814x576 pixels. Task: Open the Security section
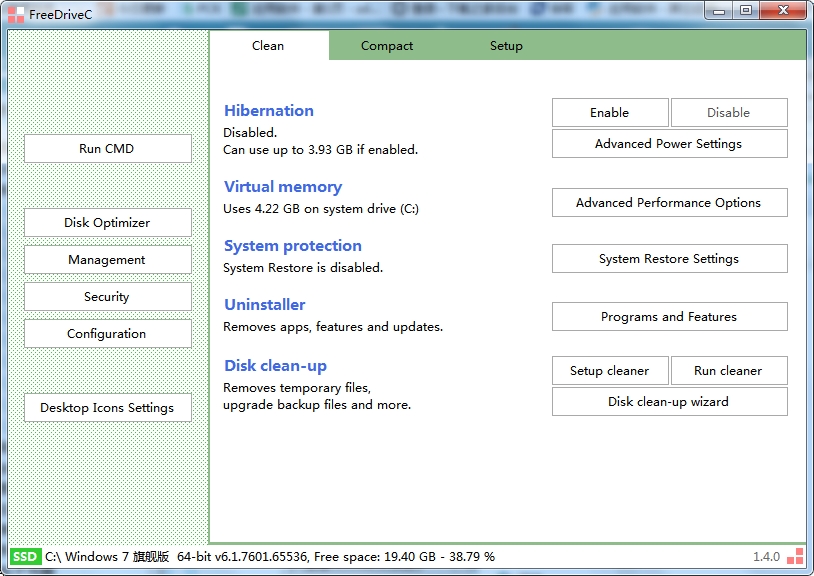pyautogui.click(x=107, y=297)
